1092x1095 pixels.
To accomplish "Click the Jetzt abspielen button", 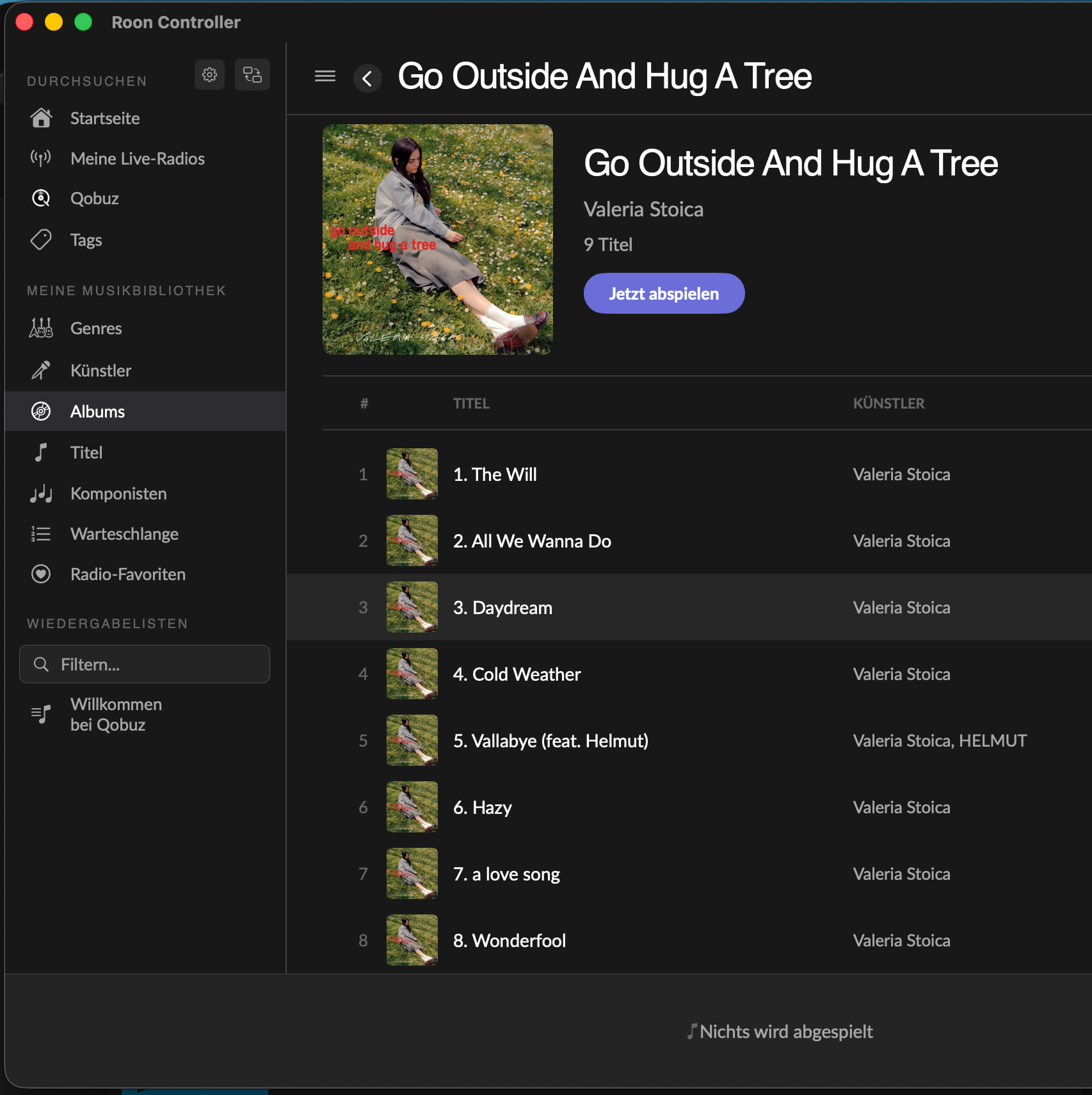I will (664, 293).
